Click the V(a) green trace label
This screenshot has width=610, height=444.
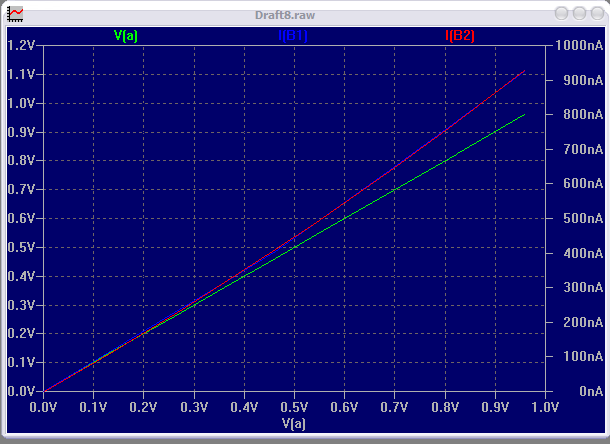[x=126, y=36]
